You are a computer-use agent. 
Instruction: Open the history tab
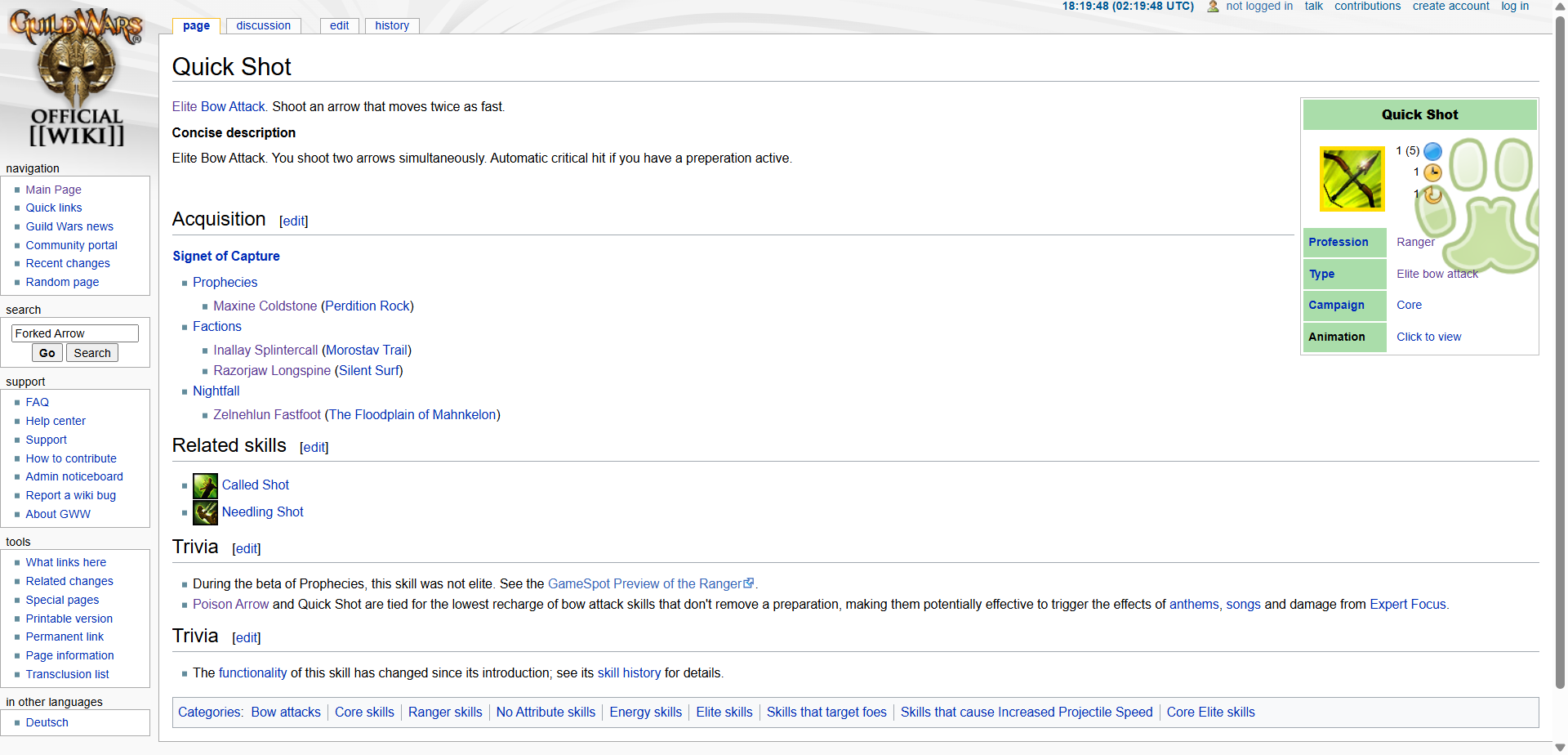(x=392, y=25)
